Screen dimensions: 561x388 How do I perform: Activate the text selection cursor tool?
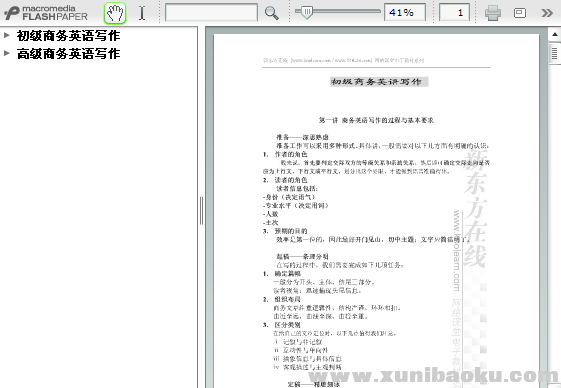(x=142, y=13)
